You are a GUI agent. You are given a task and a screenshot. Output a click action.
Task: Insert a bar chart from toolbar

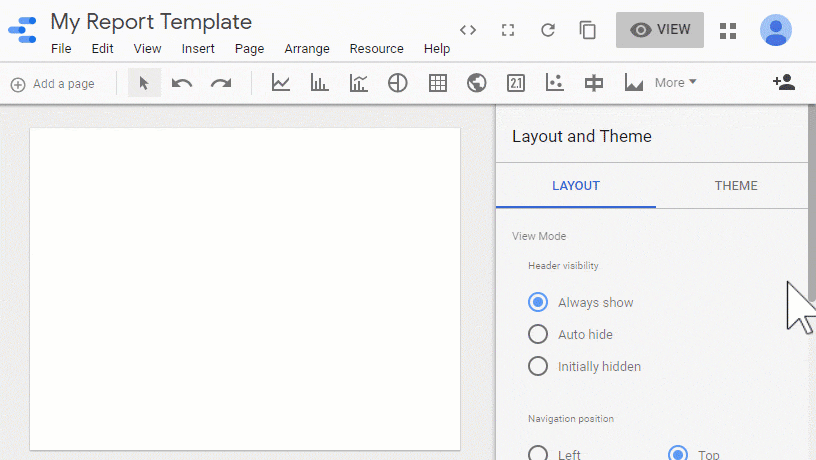pyautogui.click(x=319, y=83)
